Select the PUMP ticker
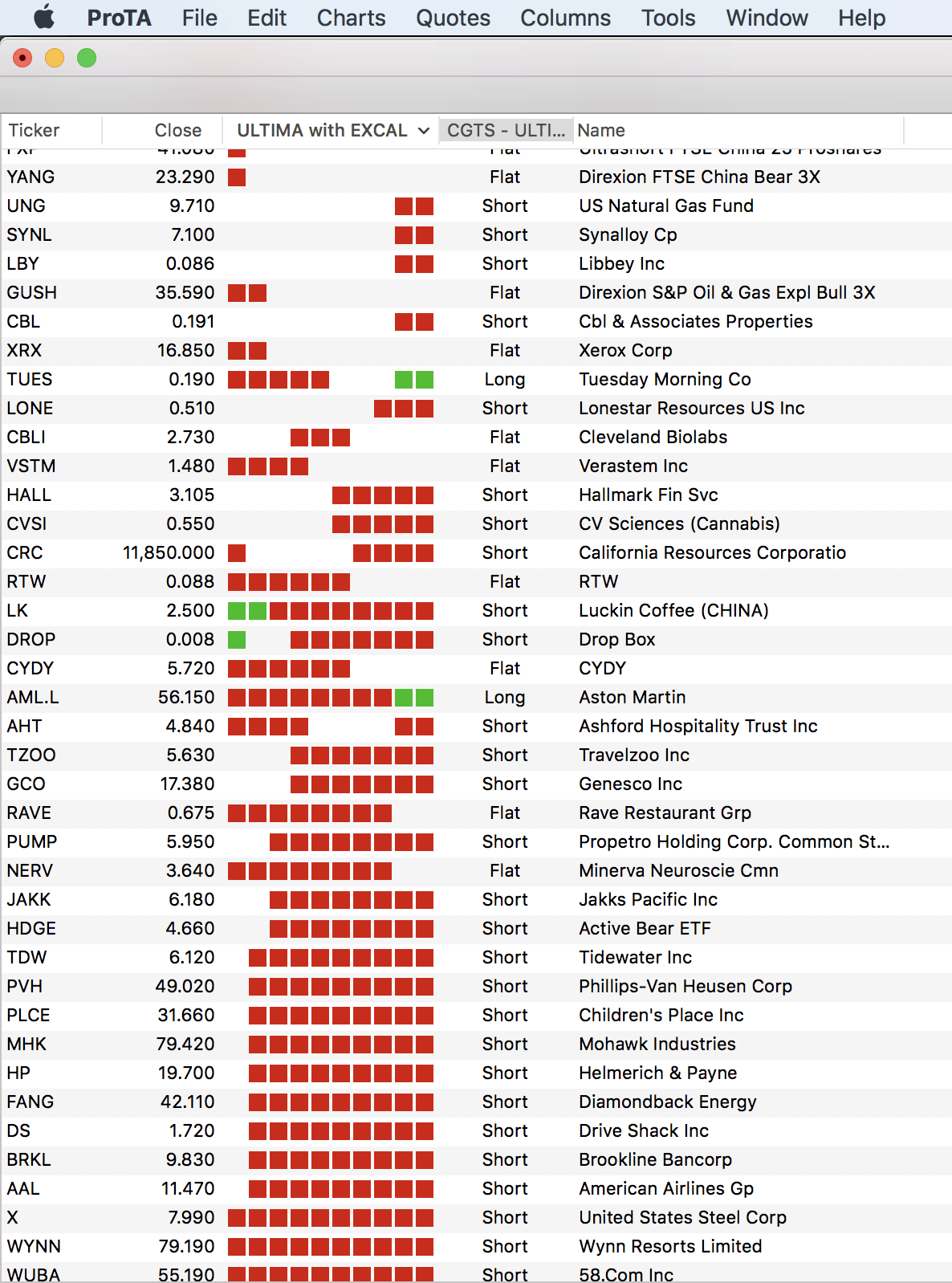The height and width of the screenshot is (1283, 952). point(32,841)
